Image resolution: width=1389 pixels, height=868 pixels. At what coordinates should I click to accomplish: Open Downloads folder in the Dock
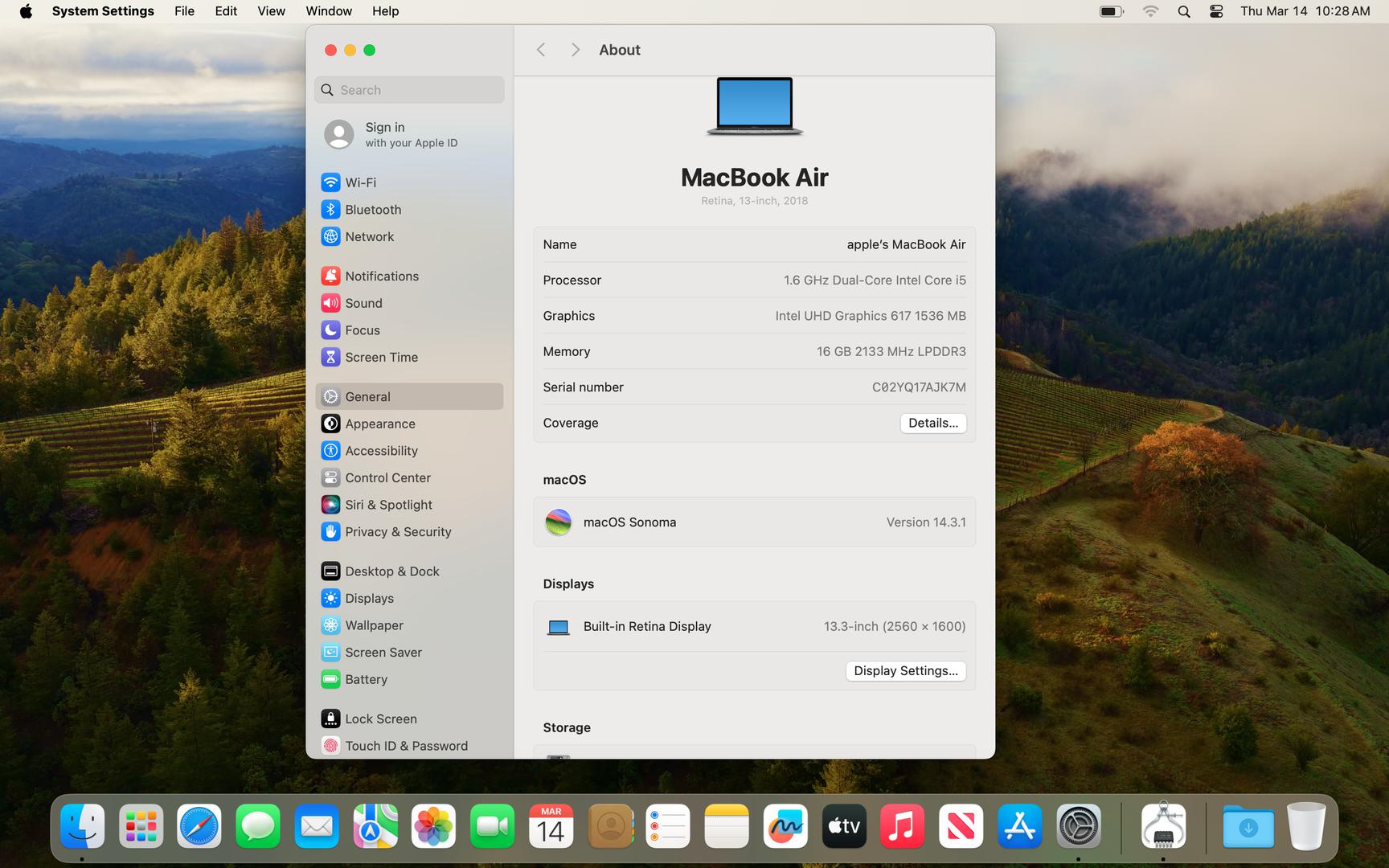[1248, 826]
